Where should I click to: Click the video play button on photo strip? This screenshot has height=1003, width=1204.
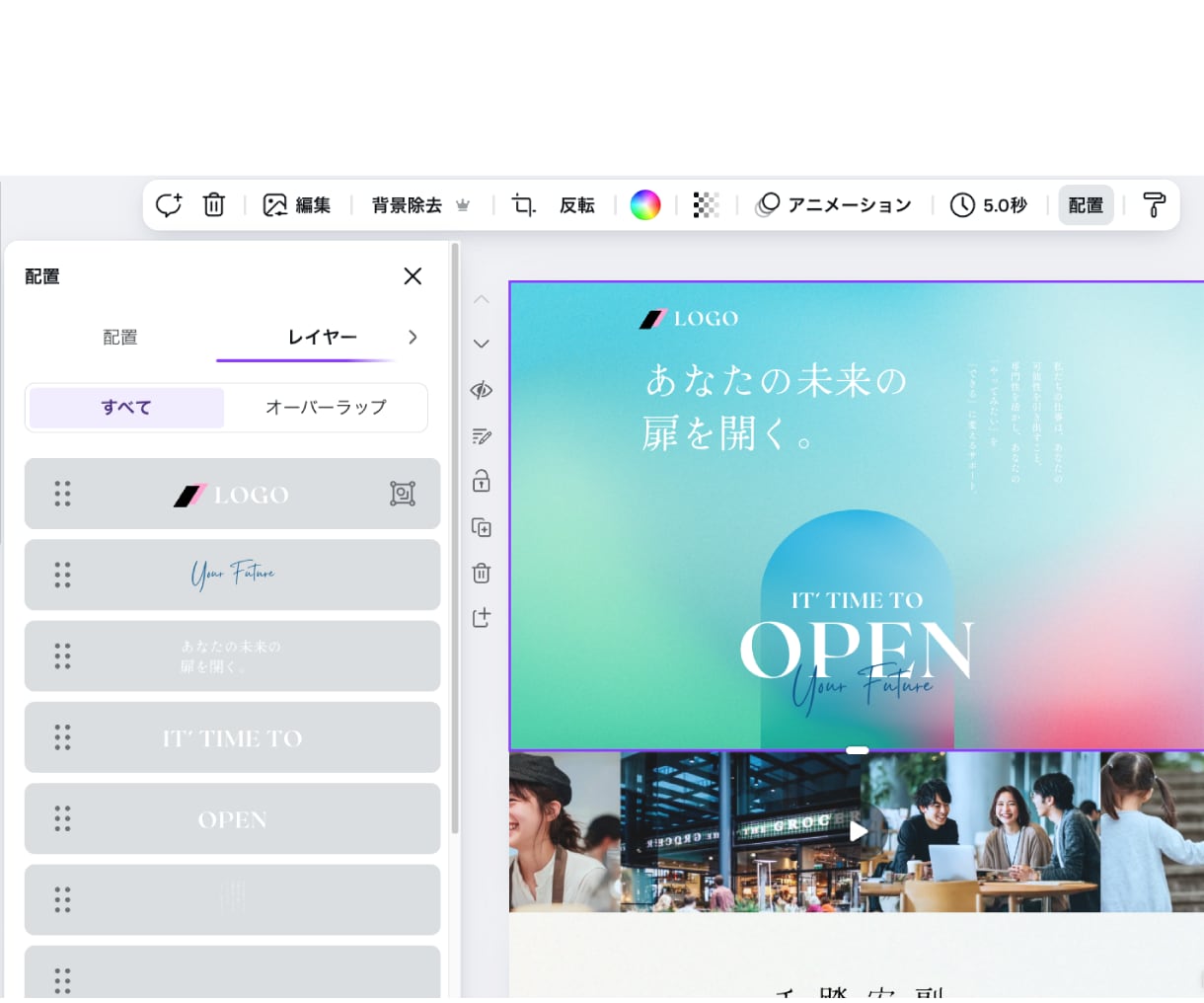858,831
